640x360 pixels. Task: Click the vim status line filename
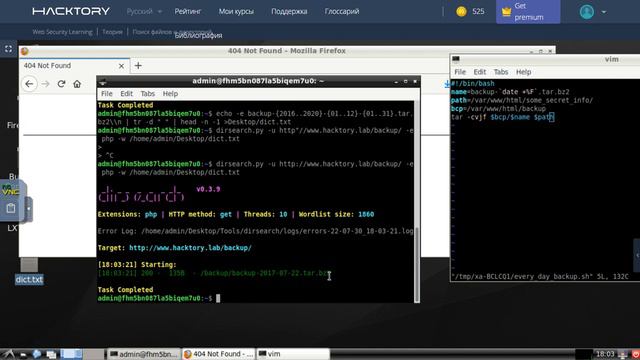coord(522,276)
